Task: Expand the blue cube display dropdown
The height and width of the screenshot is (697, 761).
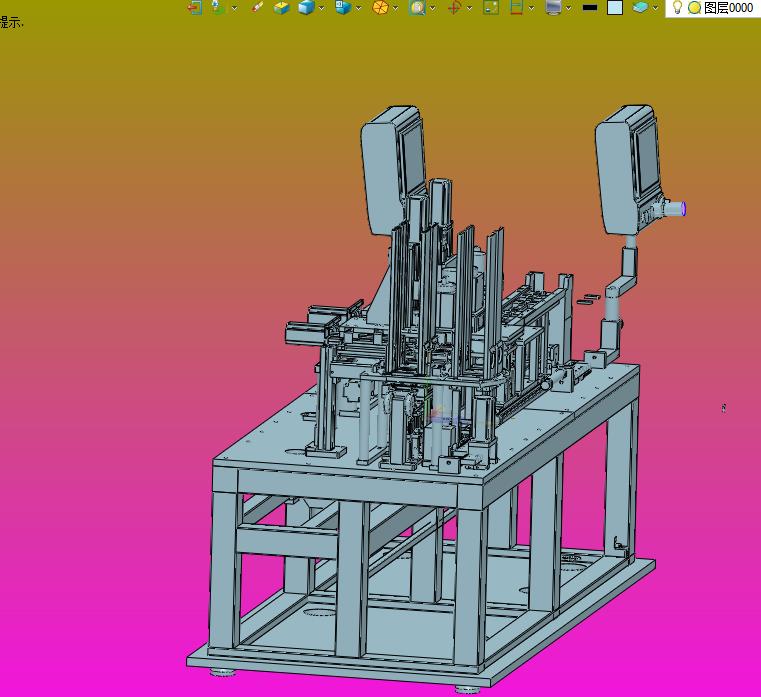Action: pyautogui.click(x=321, y=8)
